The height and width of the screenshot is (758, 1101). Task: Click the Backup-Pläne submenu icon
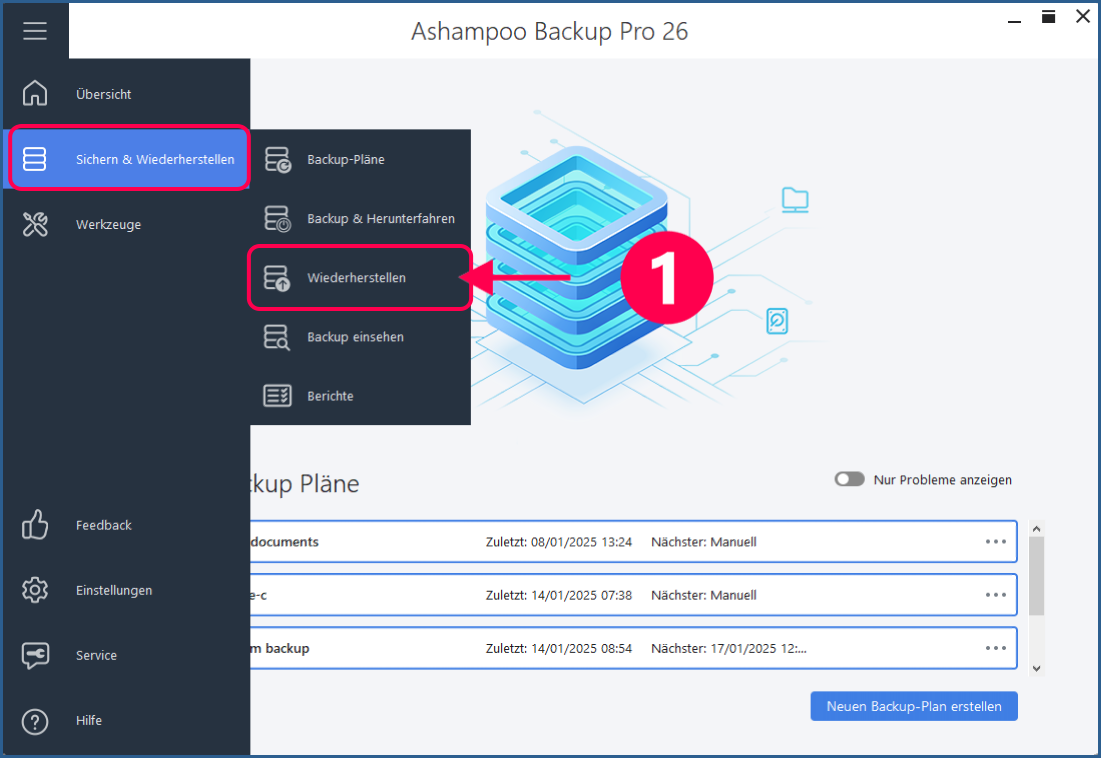coord(277,159)
